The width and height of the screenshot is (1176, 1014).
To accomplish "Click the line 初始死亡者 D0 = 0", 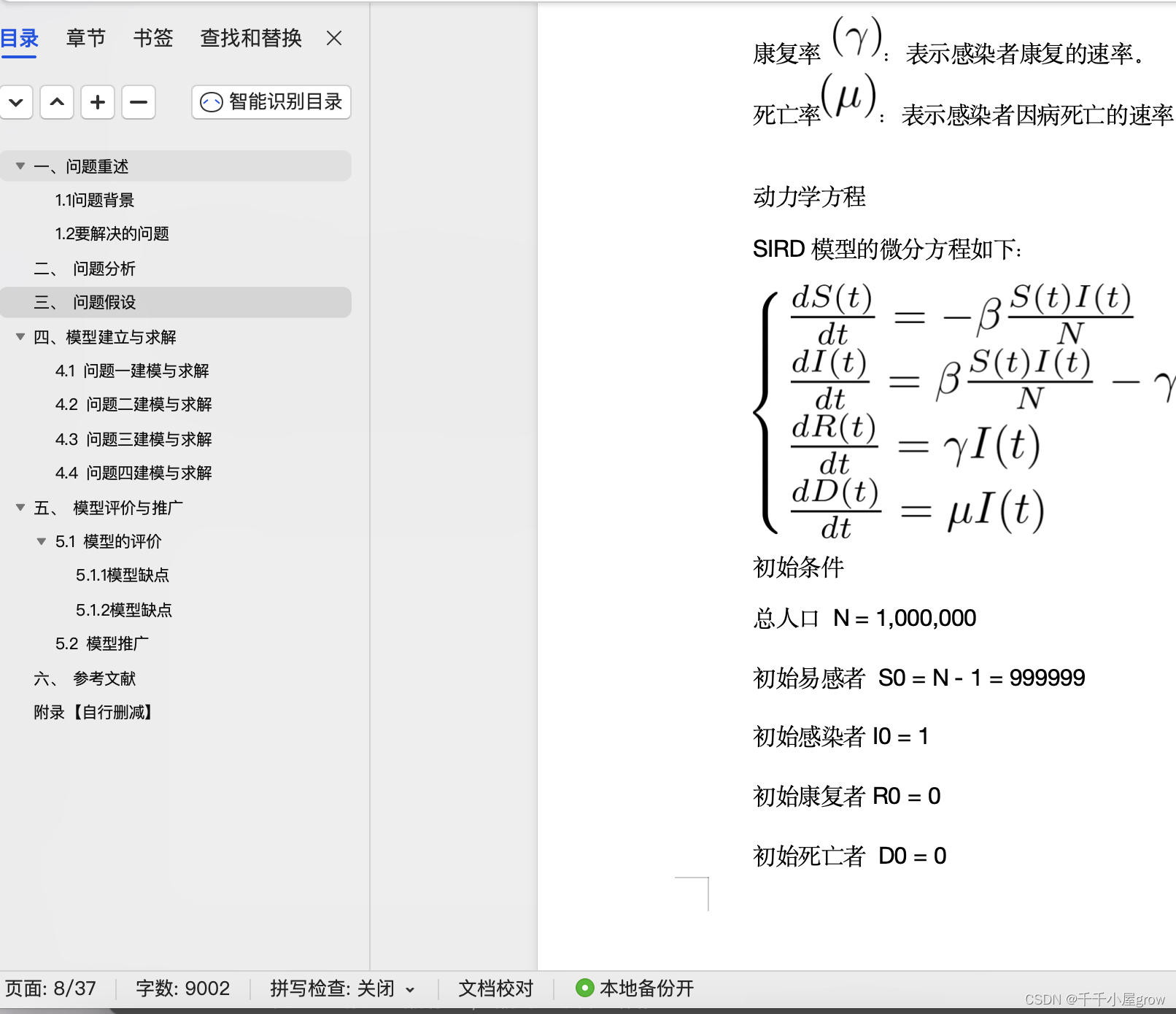I will [850, 856].
